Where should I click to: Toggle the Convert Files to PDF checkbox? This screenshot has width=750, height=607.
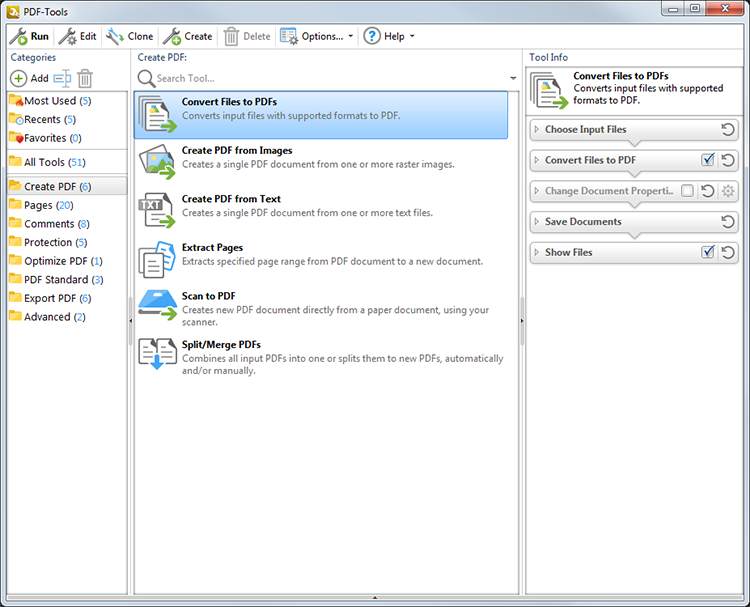[x=707, y=159]
